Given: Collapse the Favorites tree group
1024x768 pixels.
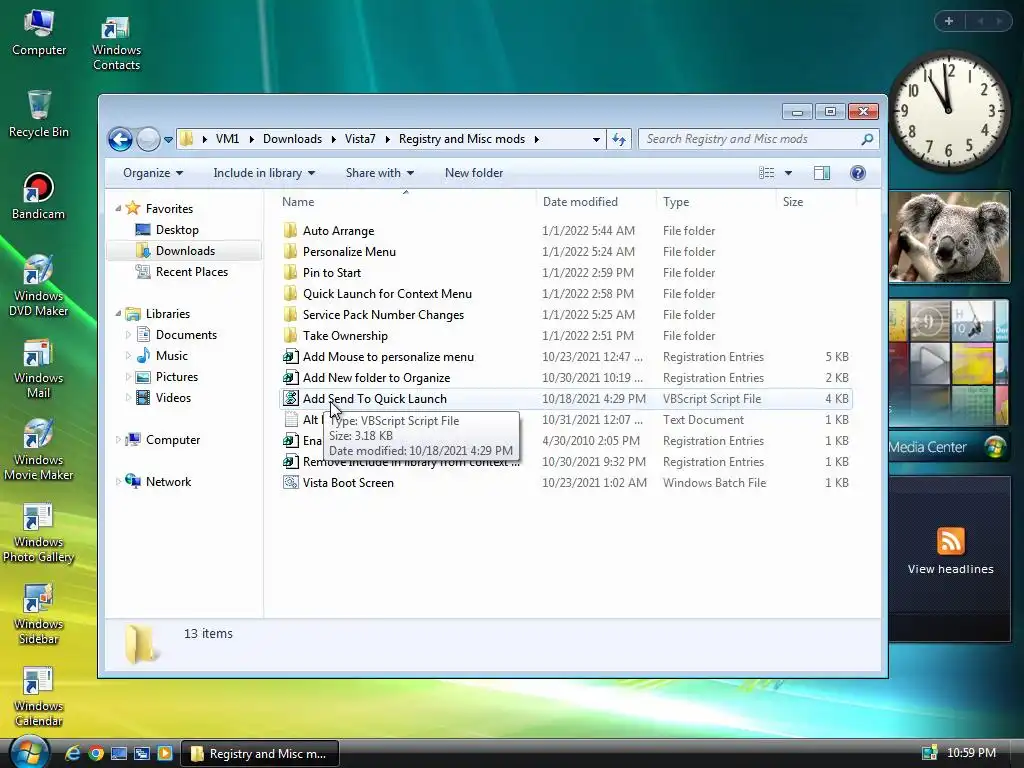Looking at the screenshot, I should click(x=118, y=208).
